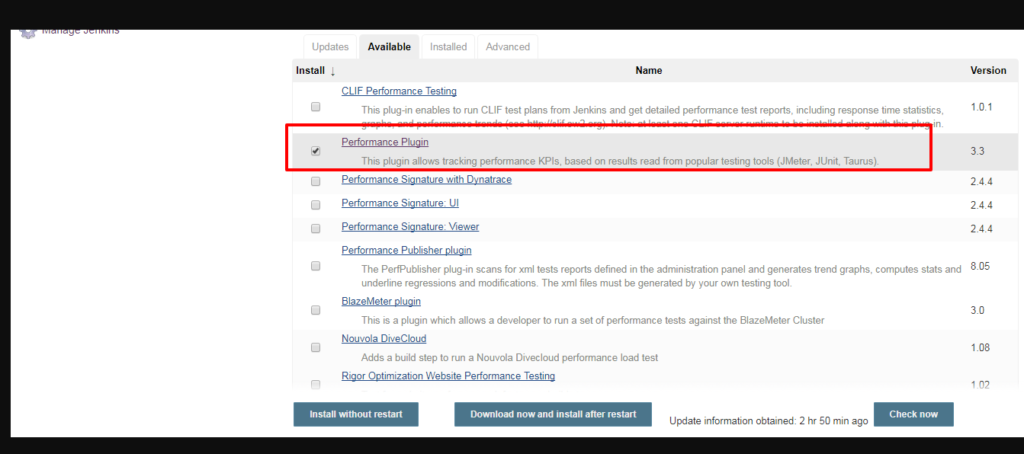The height and width of the screenshot is (454, 1024).
Task: Open the CLIF Performance Testing link
Action: click(x=399, y=91)
